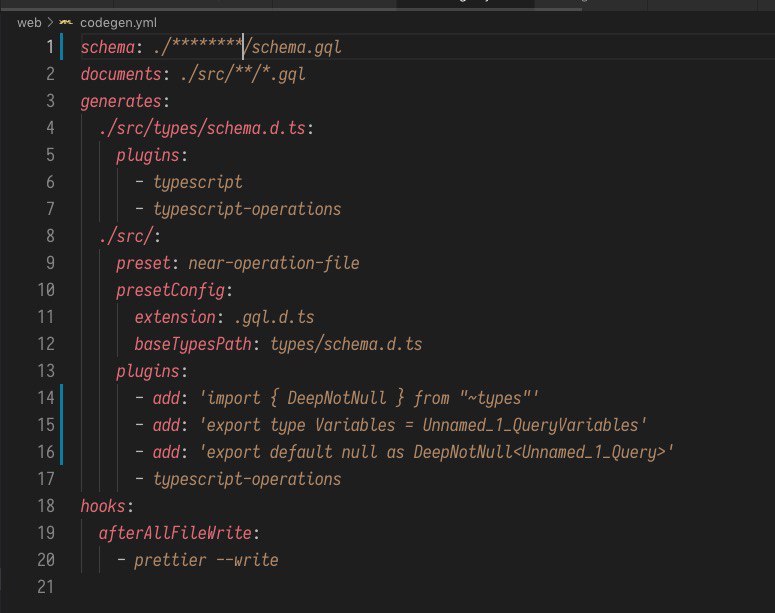Click 'extension' key on line 11

[x=175, y=317]
